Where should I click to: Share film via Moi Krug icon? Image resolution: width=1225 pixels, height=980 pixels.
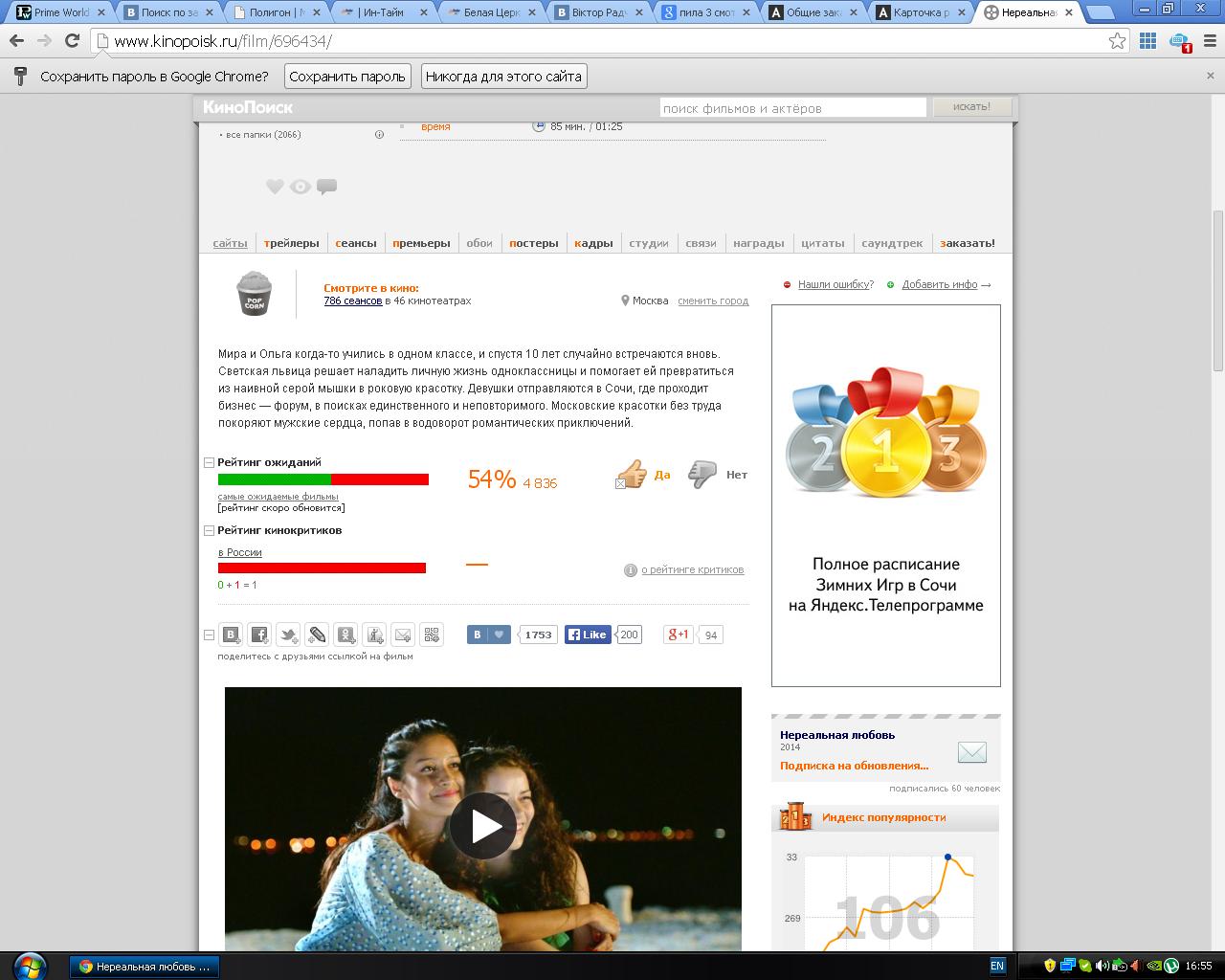(x=374, y=635)
